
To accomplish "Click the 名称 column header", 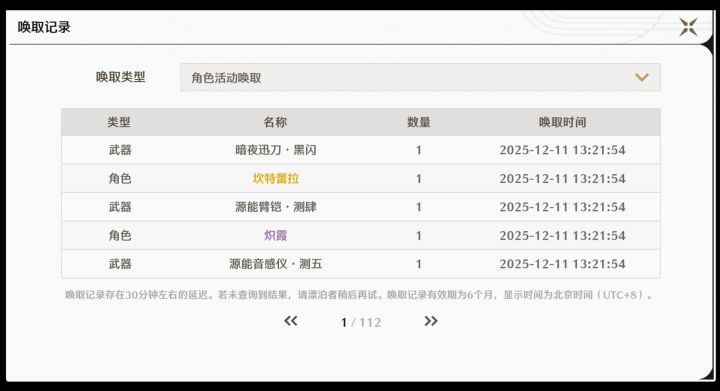I will pyautogui.click(x=275, y=122).
